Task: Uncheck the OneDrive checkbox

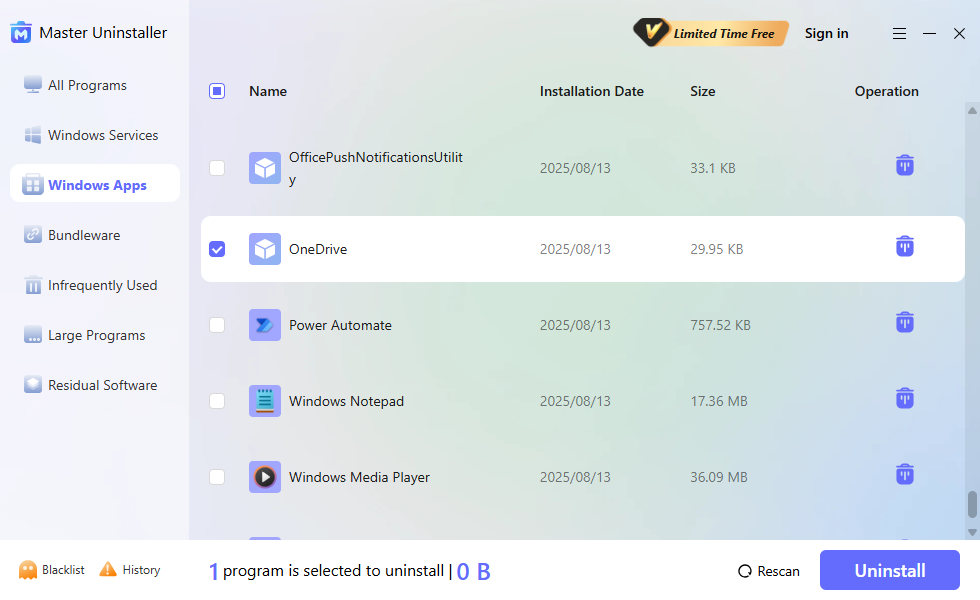Action: click(x=217, y=249)
